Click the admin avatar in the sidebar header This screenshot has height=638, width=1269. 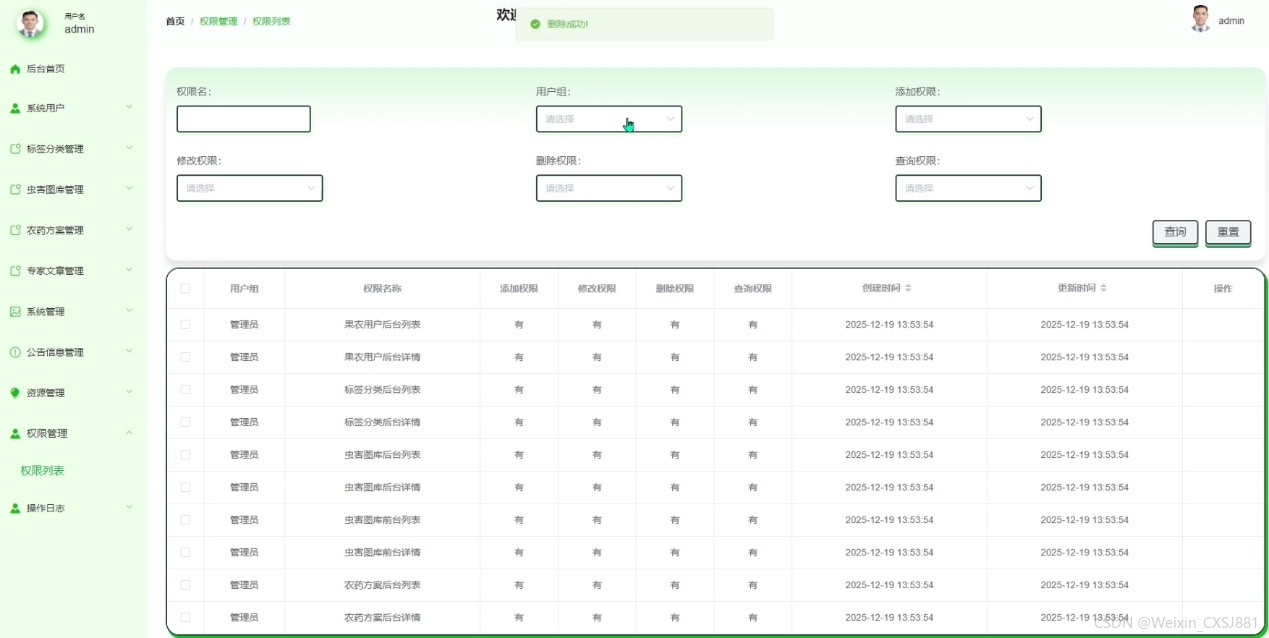coord(31,23)
